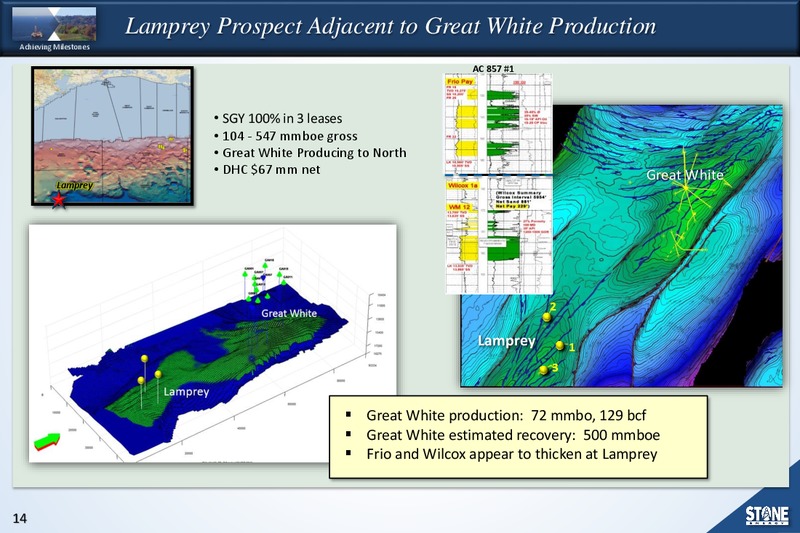Click yellow well marker 1 on contour map
The image size is (800, 533).
pyautogui.click(x=560, y=345)
